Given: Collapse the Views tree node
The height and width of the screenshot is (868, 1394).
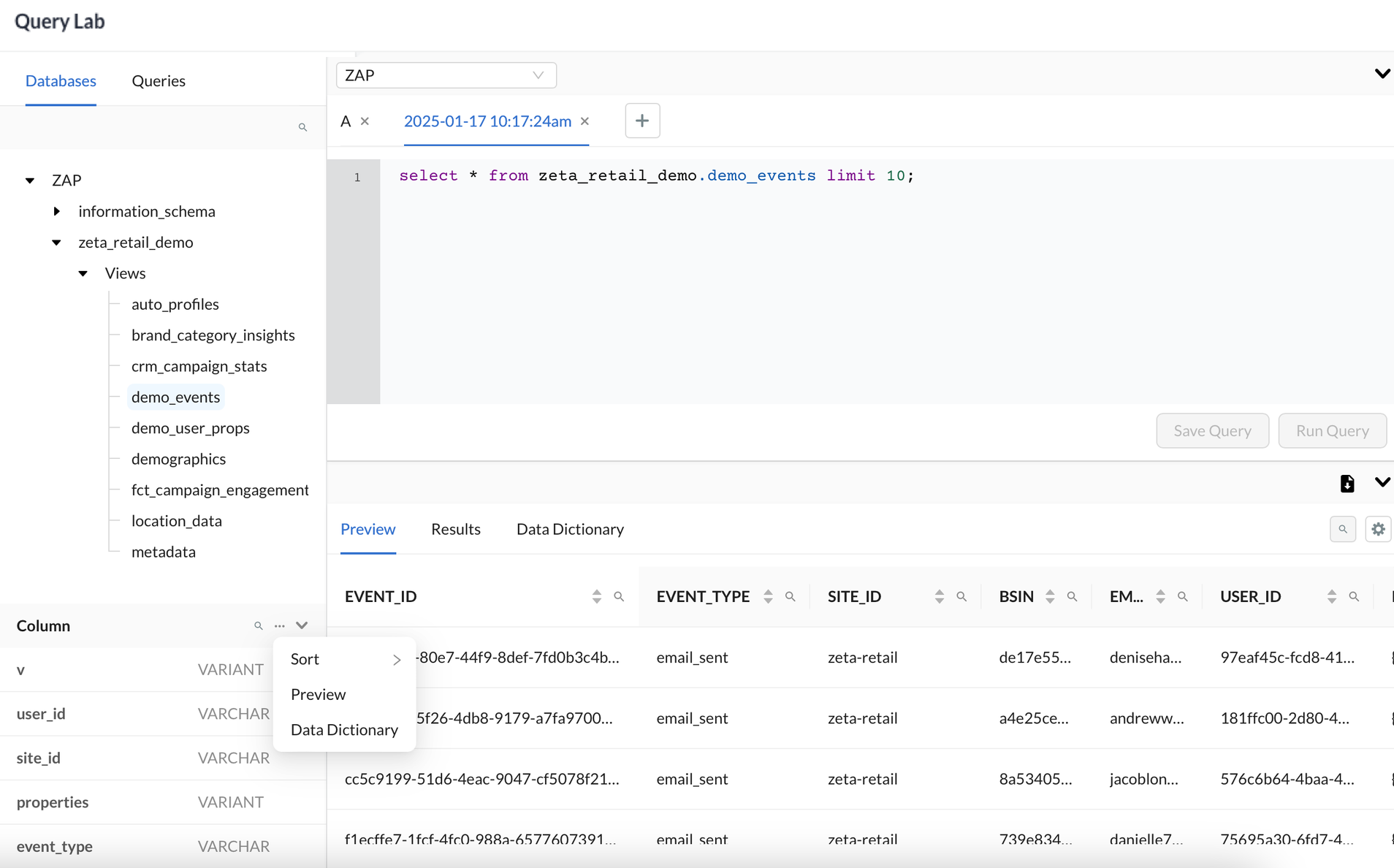Looking at the screenshot, I should pos(83,273).
